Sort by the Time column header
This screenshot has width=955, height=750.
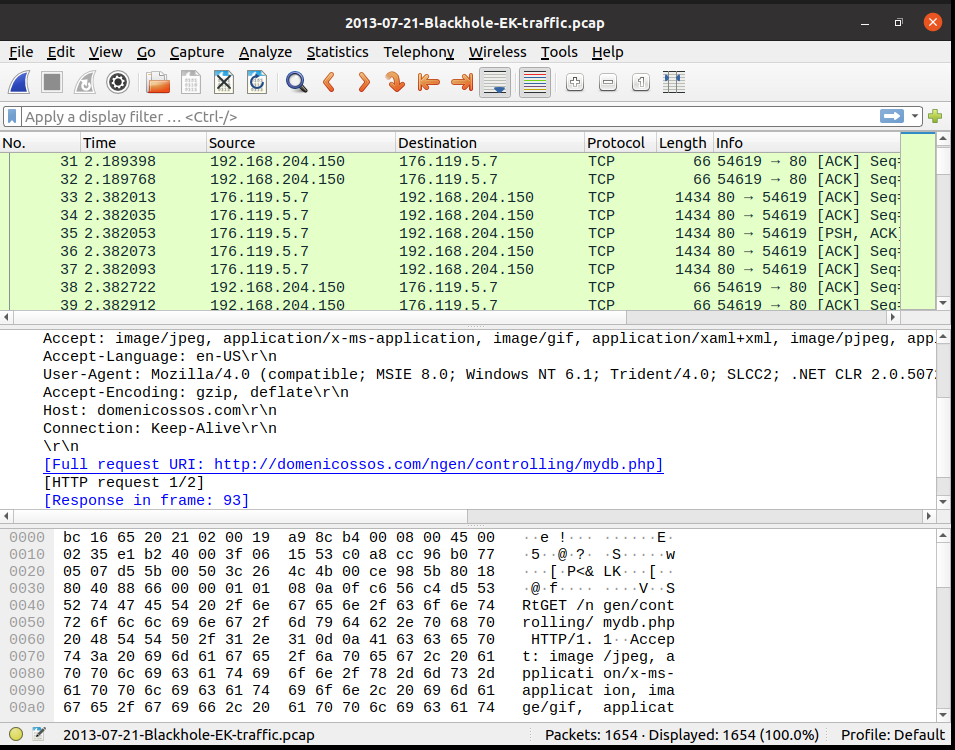click(144, 143)
